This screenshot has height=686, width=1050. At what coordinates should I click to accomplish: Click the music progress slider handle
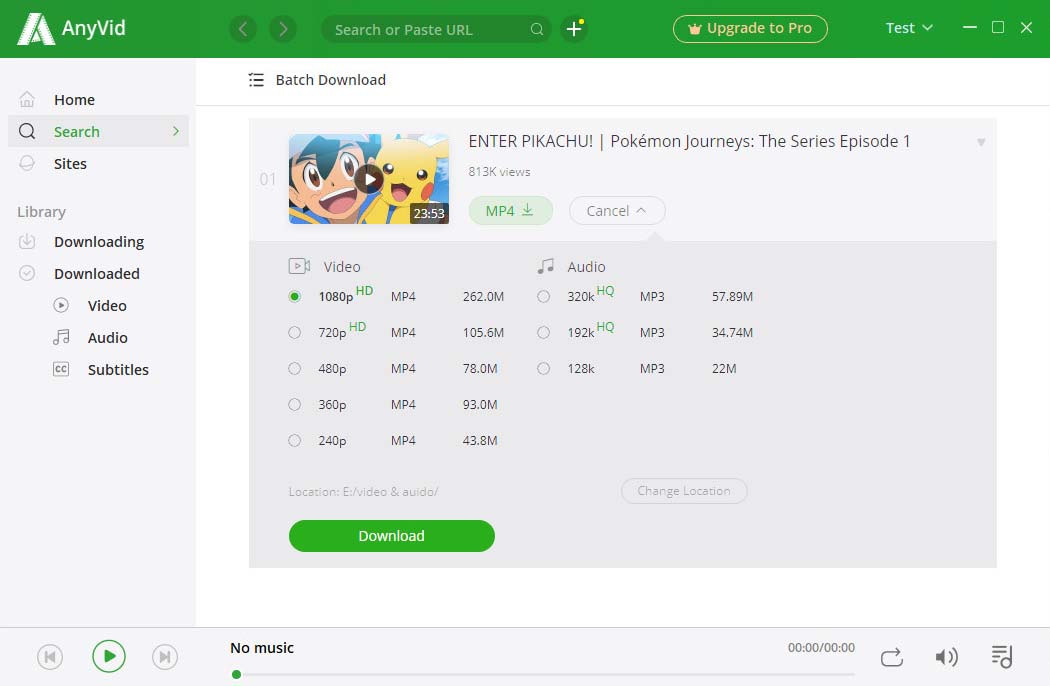tap(236, 675)
